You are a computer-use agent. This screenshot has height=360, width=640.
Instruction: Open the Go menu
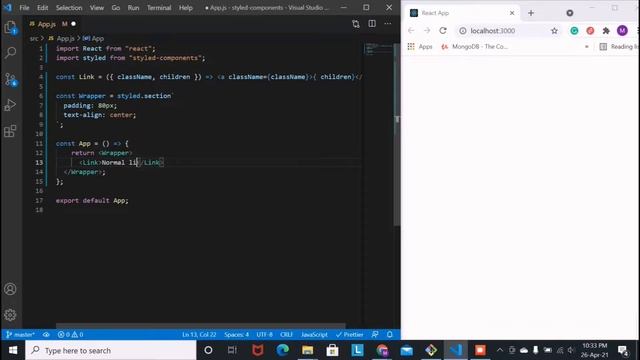tap(116, 8)
